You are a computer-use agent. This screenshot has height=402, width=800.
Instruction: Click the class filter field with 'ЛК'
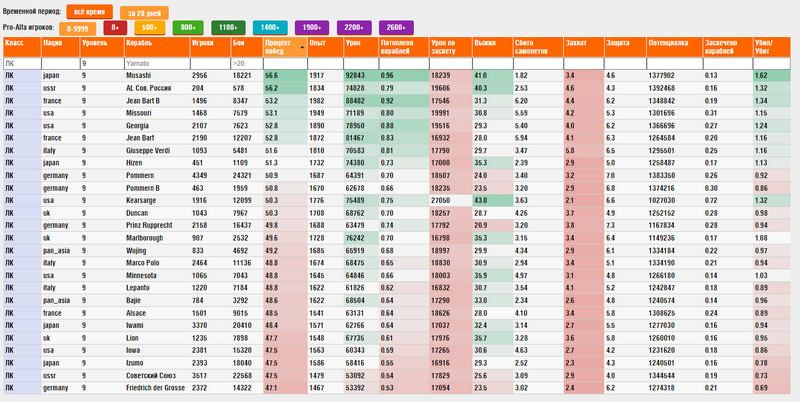20,63
